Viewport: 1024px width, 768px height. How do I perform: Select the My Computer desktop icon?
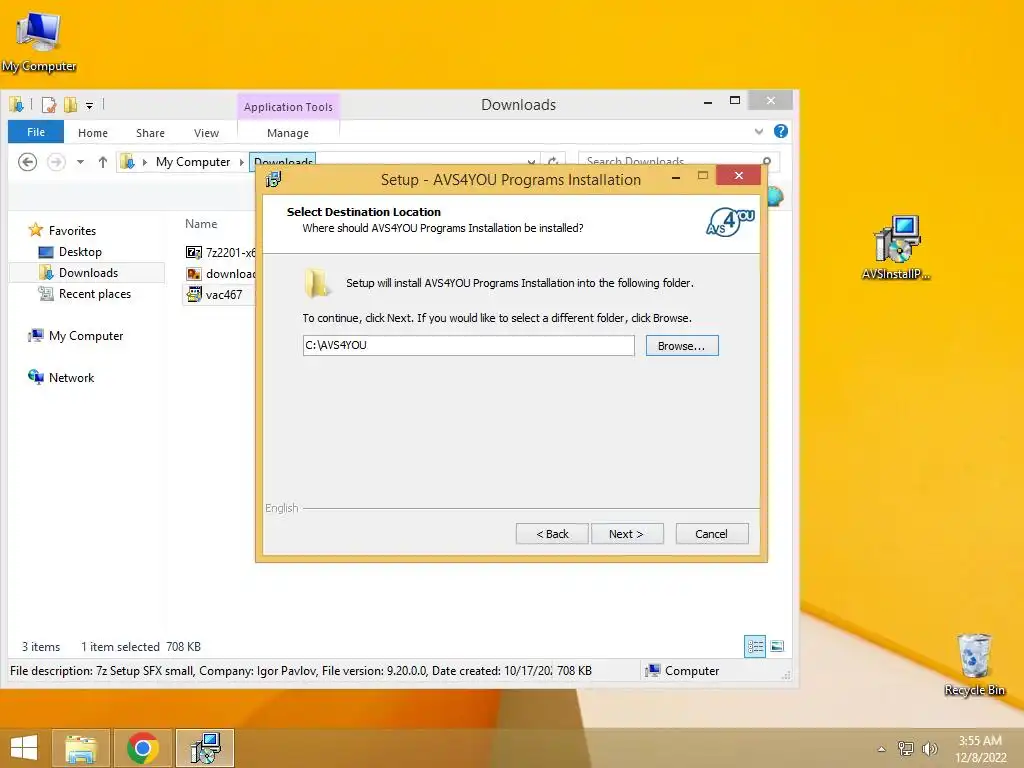(x=39, y=42)
